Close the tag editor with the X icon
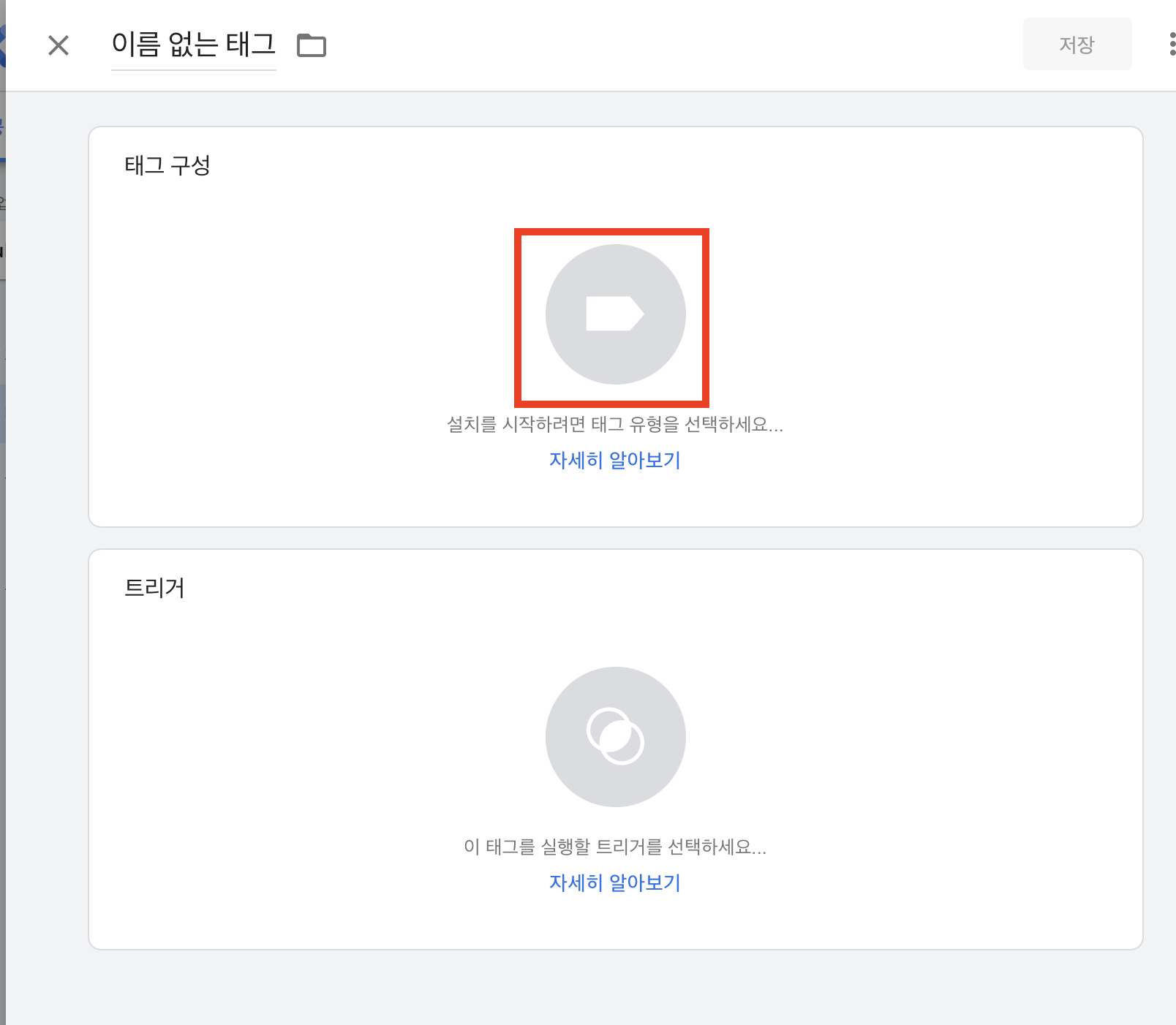Viewport: 1176px width, 1025px height. [x=59, y=45]
